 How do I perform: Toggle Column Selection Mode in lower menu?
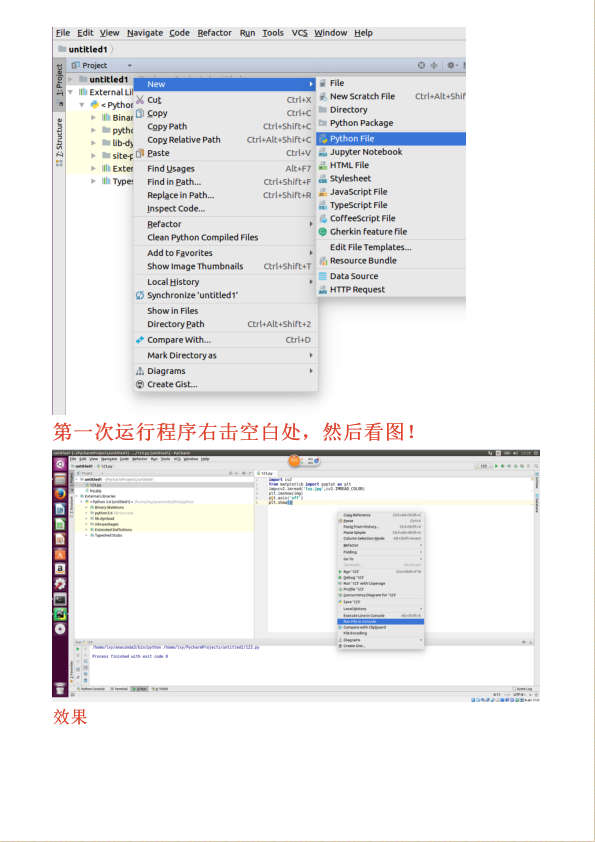click(381, 538)
